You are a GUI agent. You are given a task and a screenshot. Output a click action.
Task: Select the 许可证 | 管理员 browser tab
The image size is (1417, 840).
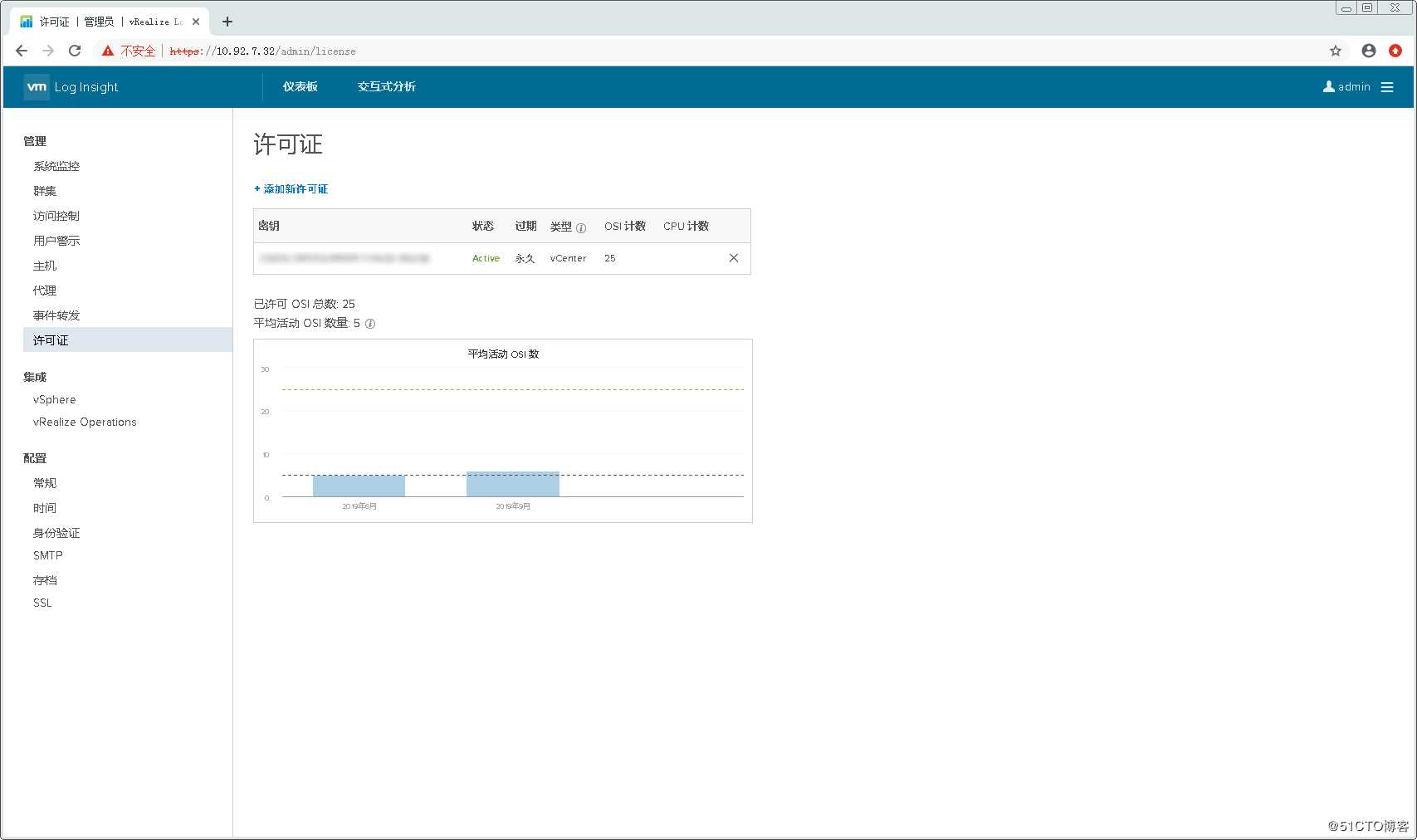tap(110, 22)
